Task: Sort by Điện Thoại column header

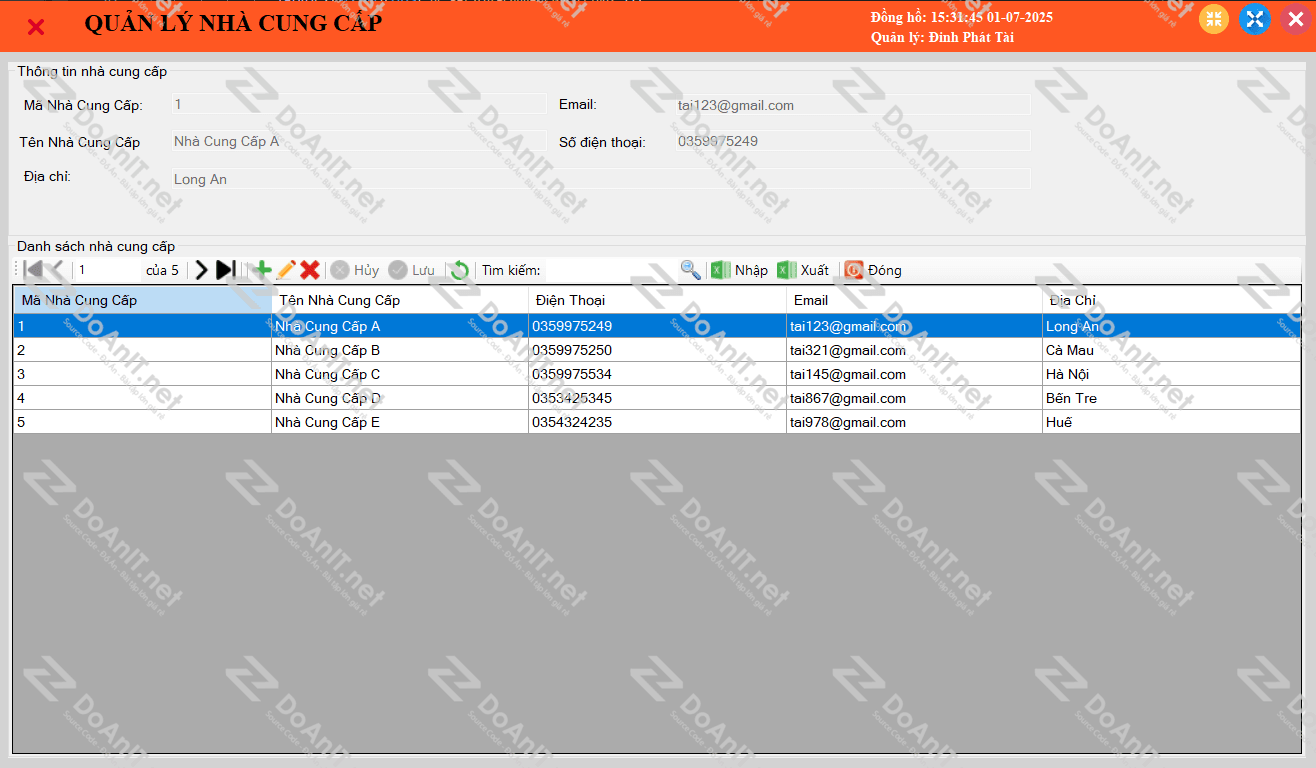Action: point(657,300)
